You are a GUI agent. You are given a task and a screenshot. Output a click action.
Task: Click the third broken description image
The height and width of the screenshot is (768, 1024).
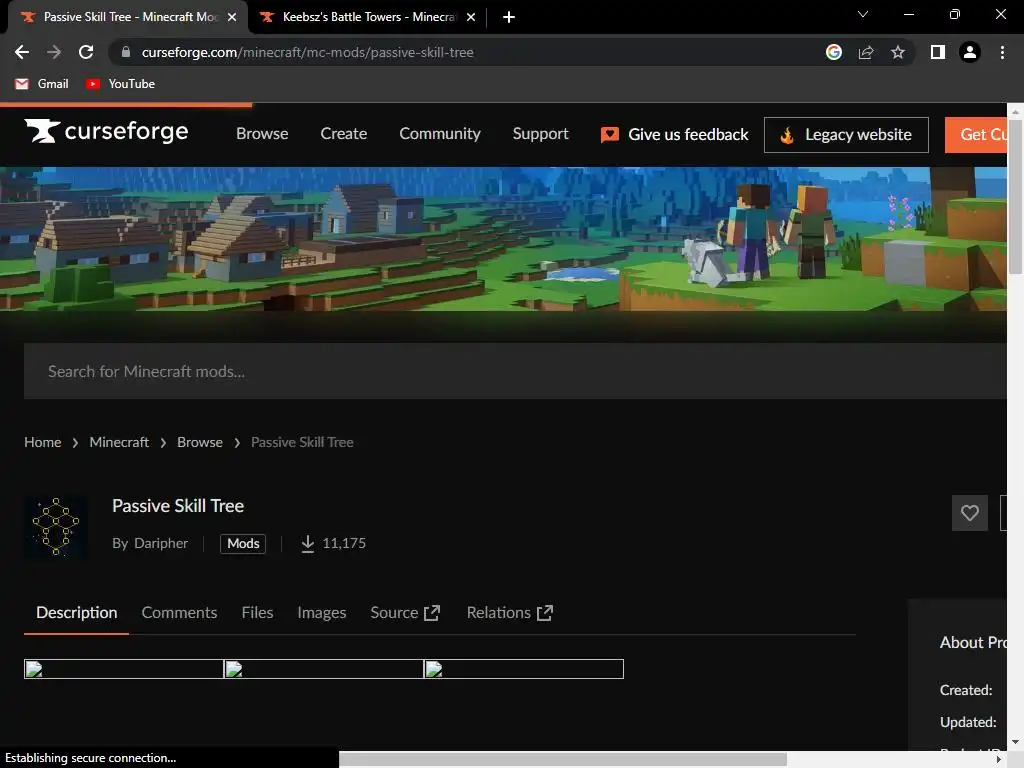click(524, 669)
